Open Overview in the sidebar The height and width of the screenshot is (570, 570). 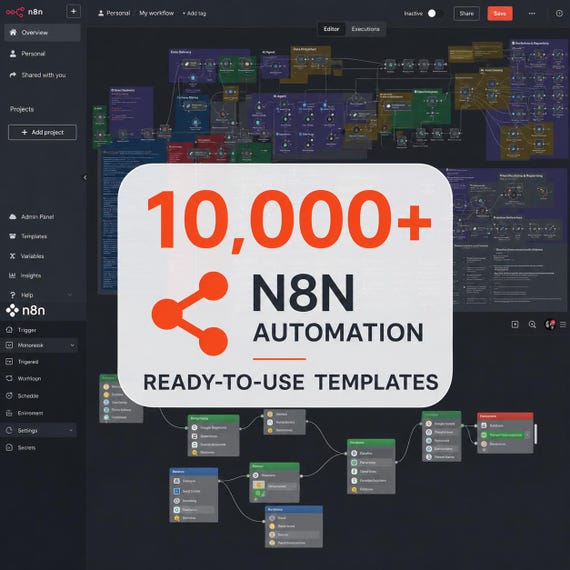42,33
